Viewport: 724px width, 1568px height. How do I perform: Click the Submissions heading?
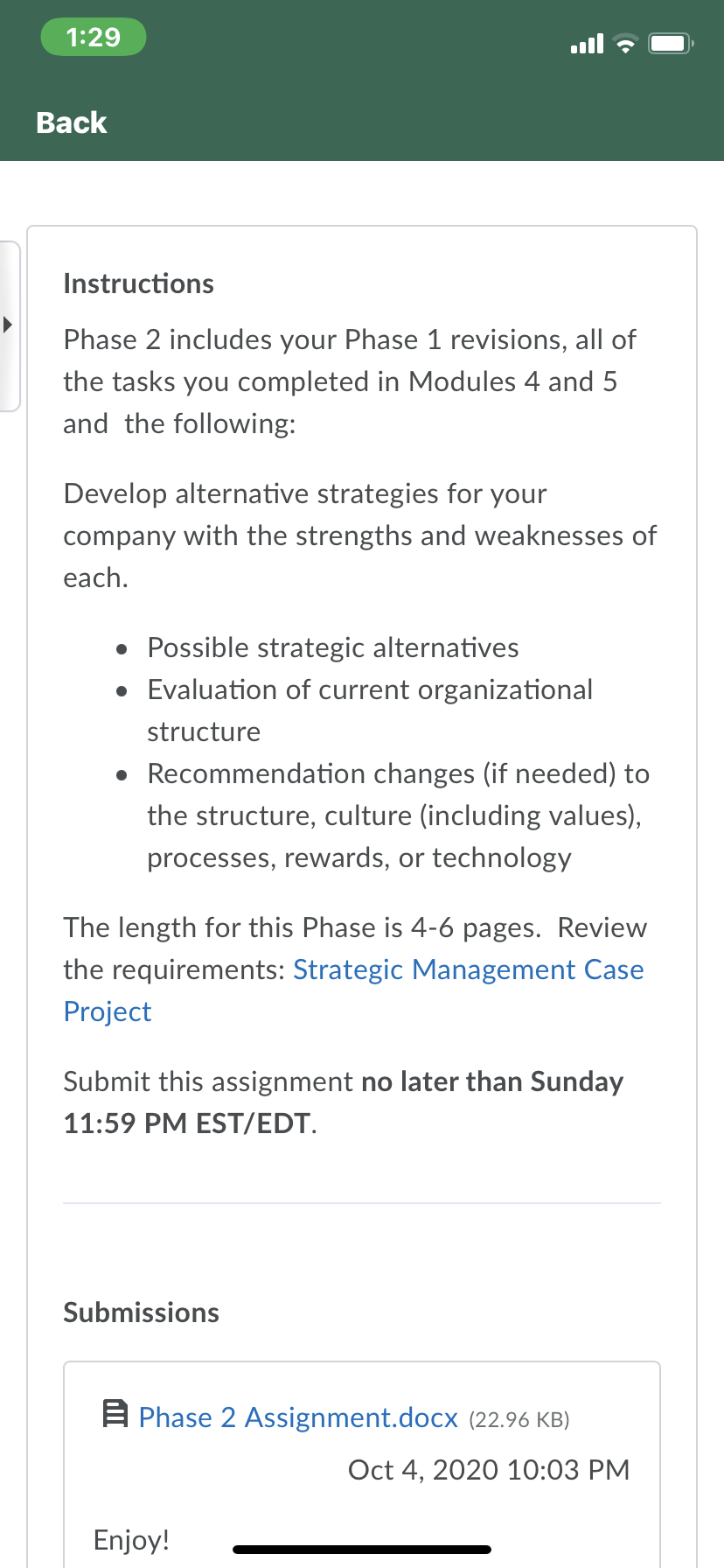141,1312
